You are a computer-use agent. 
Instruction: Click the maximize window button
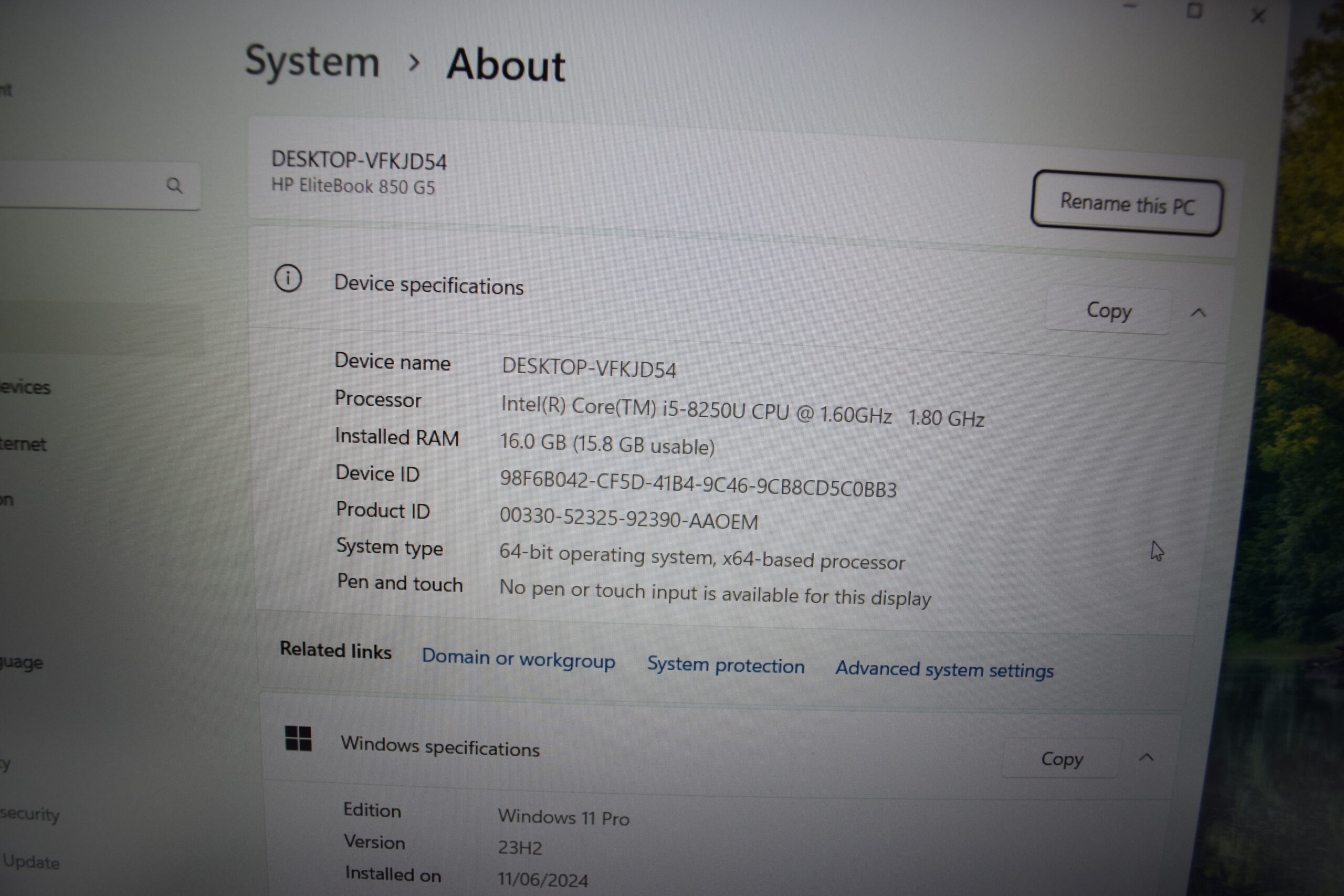[1194, 10]
